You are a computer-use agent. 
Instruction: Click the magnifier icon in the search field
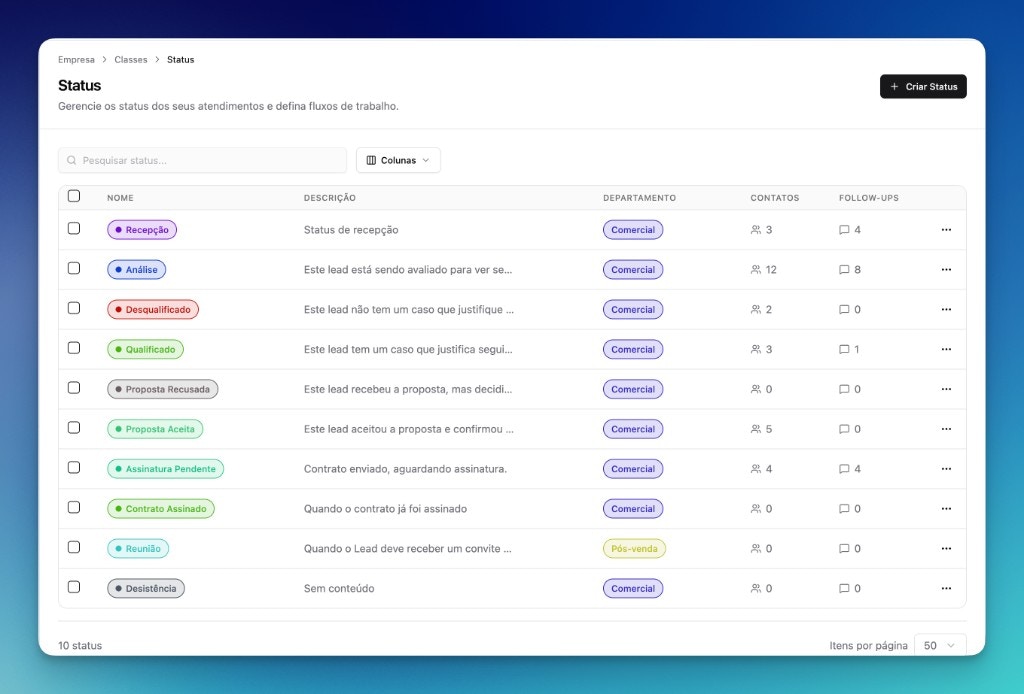click(x=72, y=160)
